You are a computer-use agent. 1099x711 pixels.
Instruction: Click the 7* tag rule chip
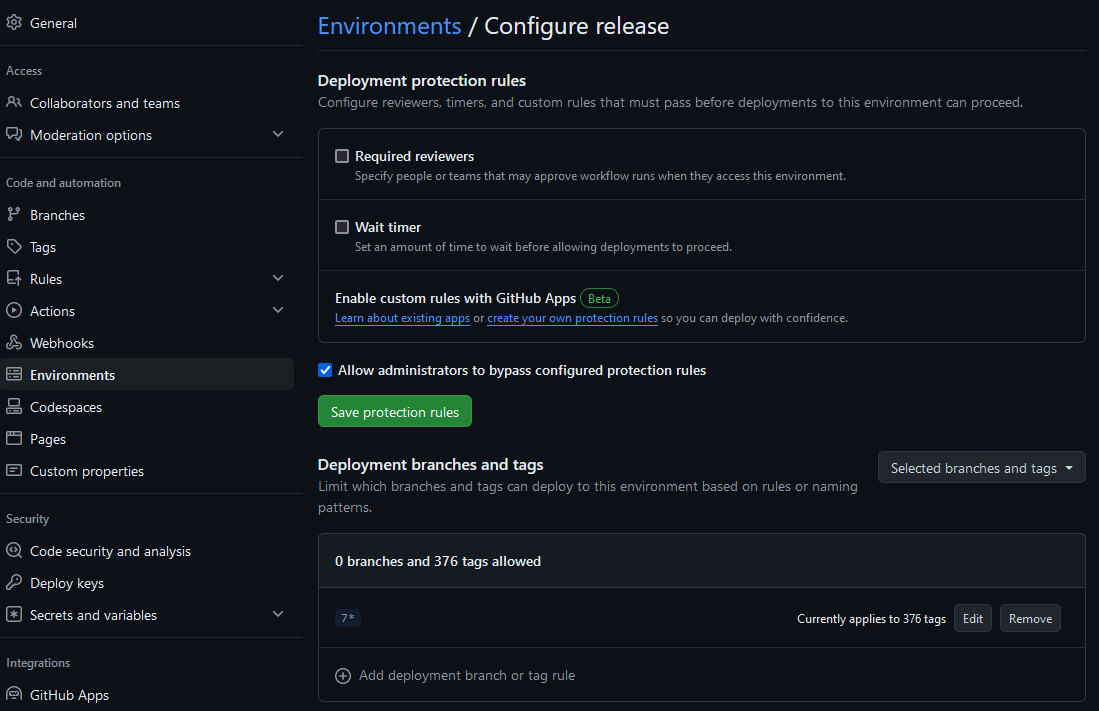pyautogui.click(x=347, y=618)
